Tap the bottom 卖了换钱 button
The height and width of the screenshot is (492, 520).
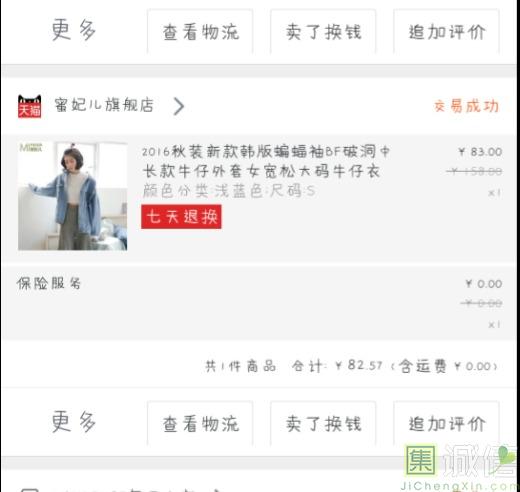coord(323,424)
